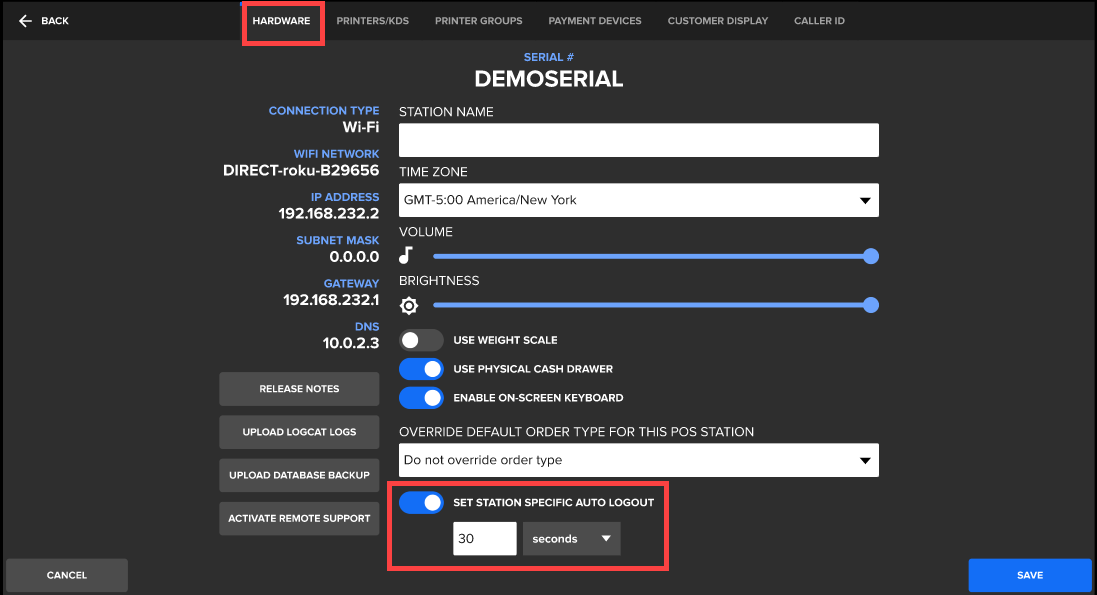Click the volume music note icon
Viewport: 1097px width, 595px height.
tap(406, 256)
